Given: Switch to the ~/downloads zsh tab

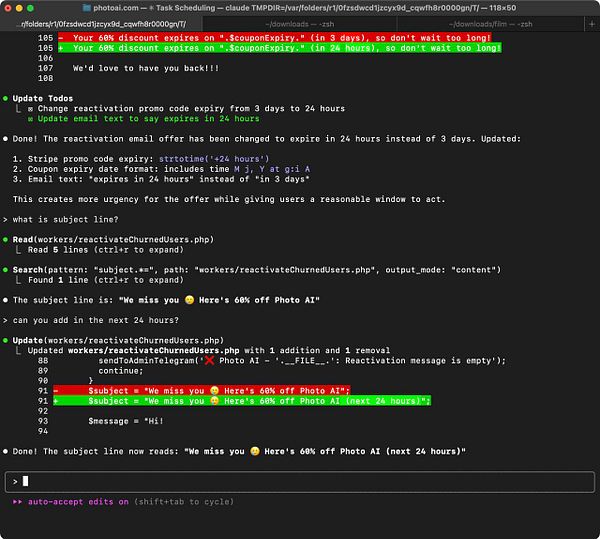Looking at the screenshot, I should (x=300, y=24).
